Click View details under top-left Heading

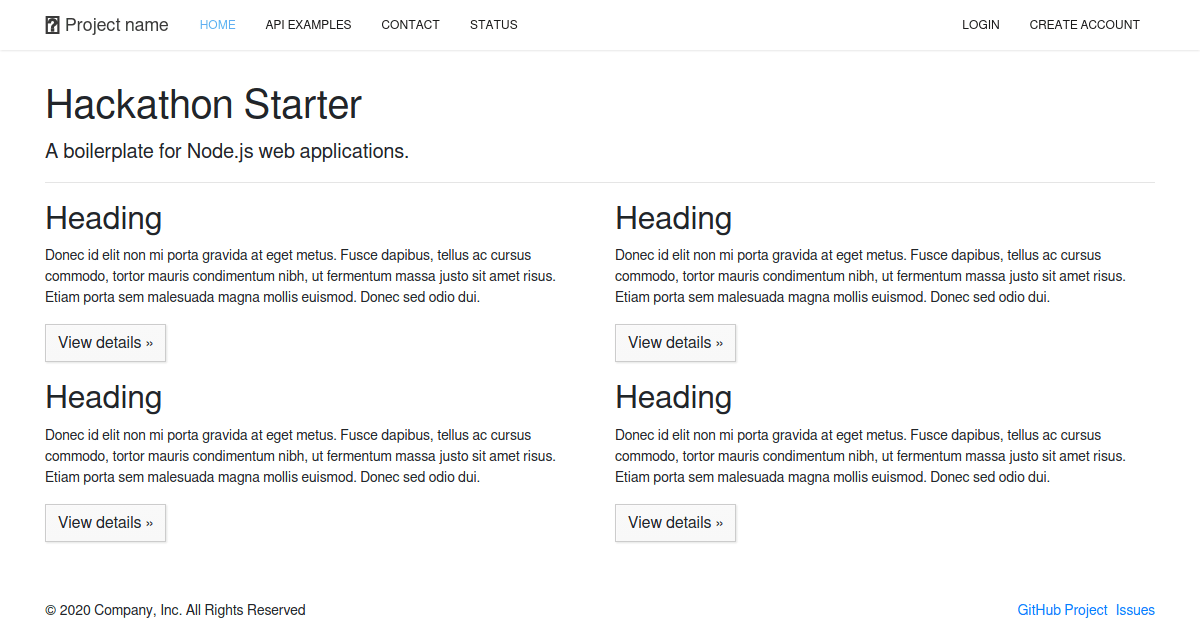105,342
